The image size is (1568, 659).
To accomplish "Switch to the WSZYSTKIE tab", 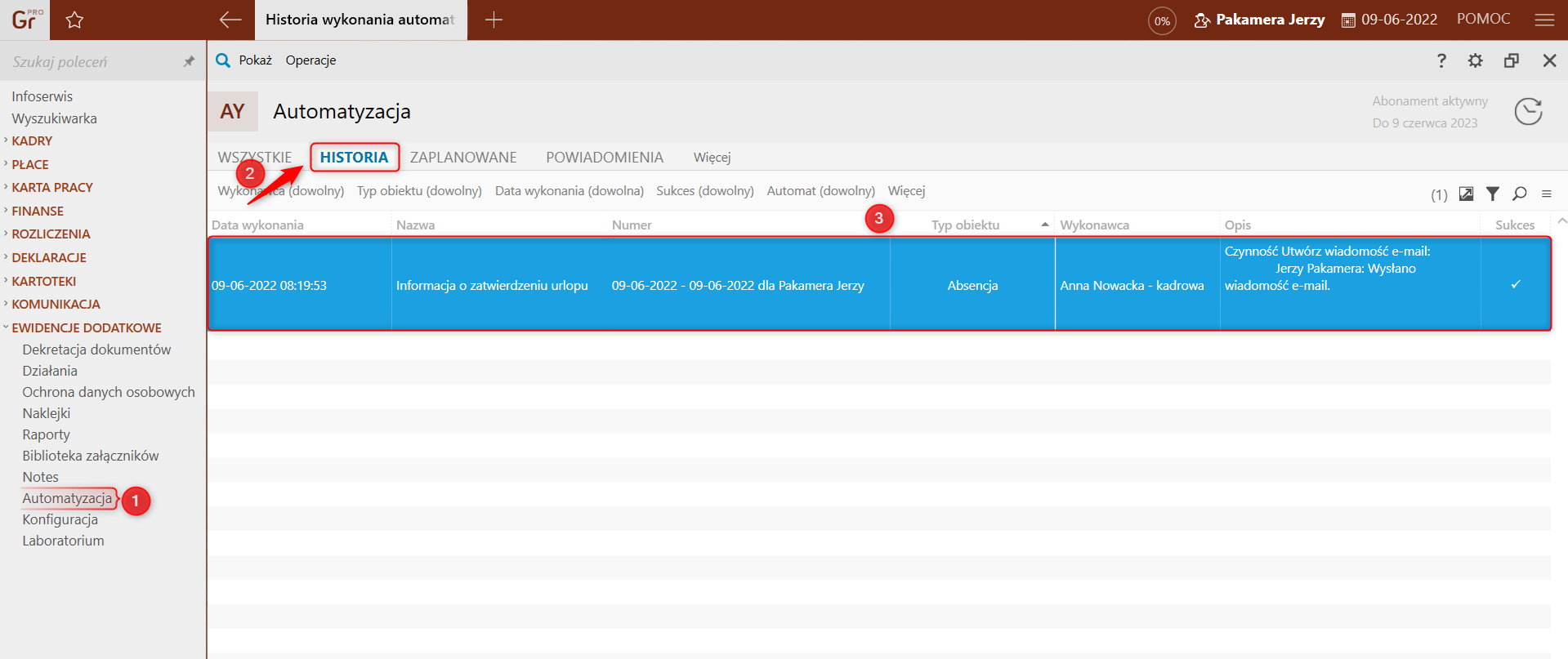I will point(255,158).
